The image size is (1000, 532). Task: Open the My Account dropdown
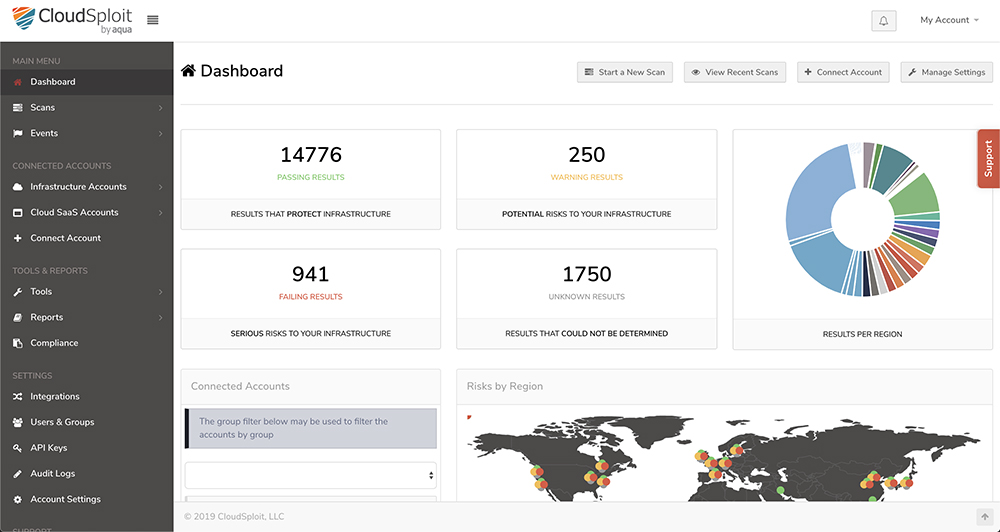click(x=949, y=20)
